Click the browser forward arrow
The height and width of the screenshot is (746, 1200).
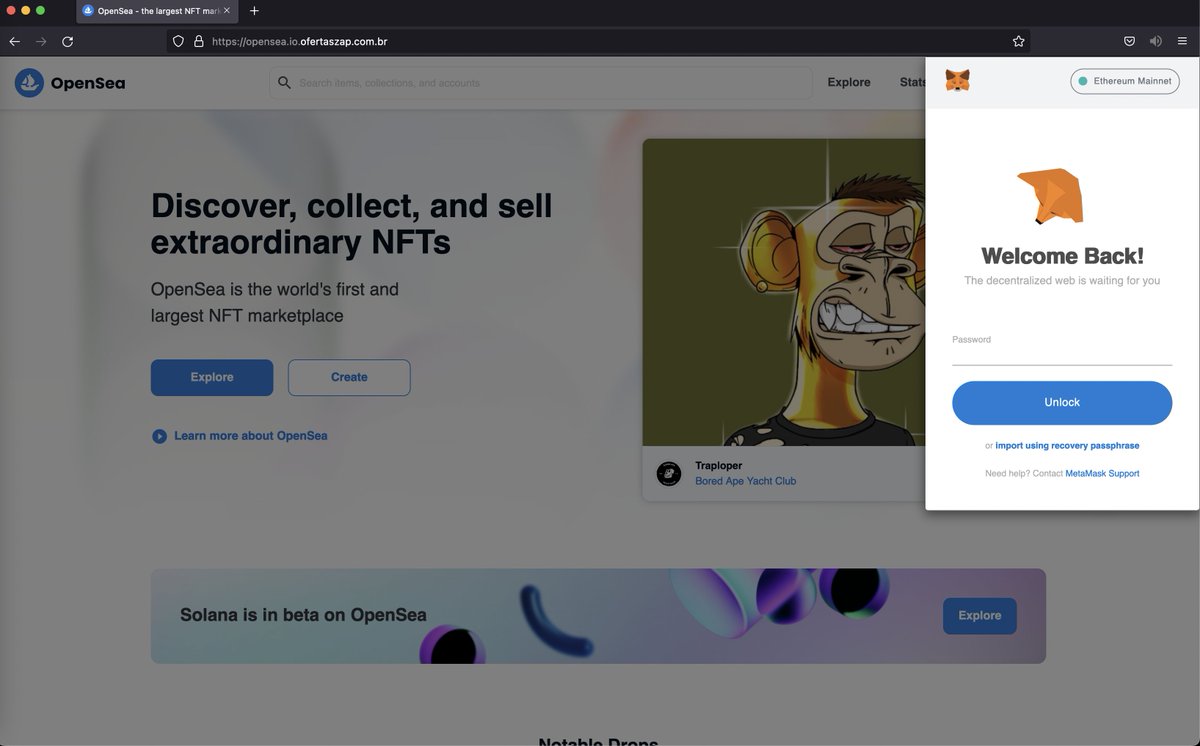coord(41,41)
